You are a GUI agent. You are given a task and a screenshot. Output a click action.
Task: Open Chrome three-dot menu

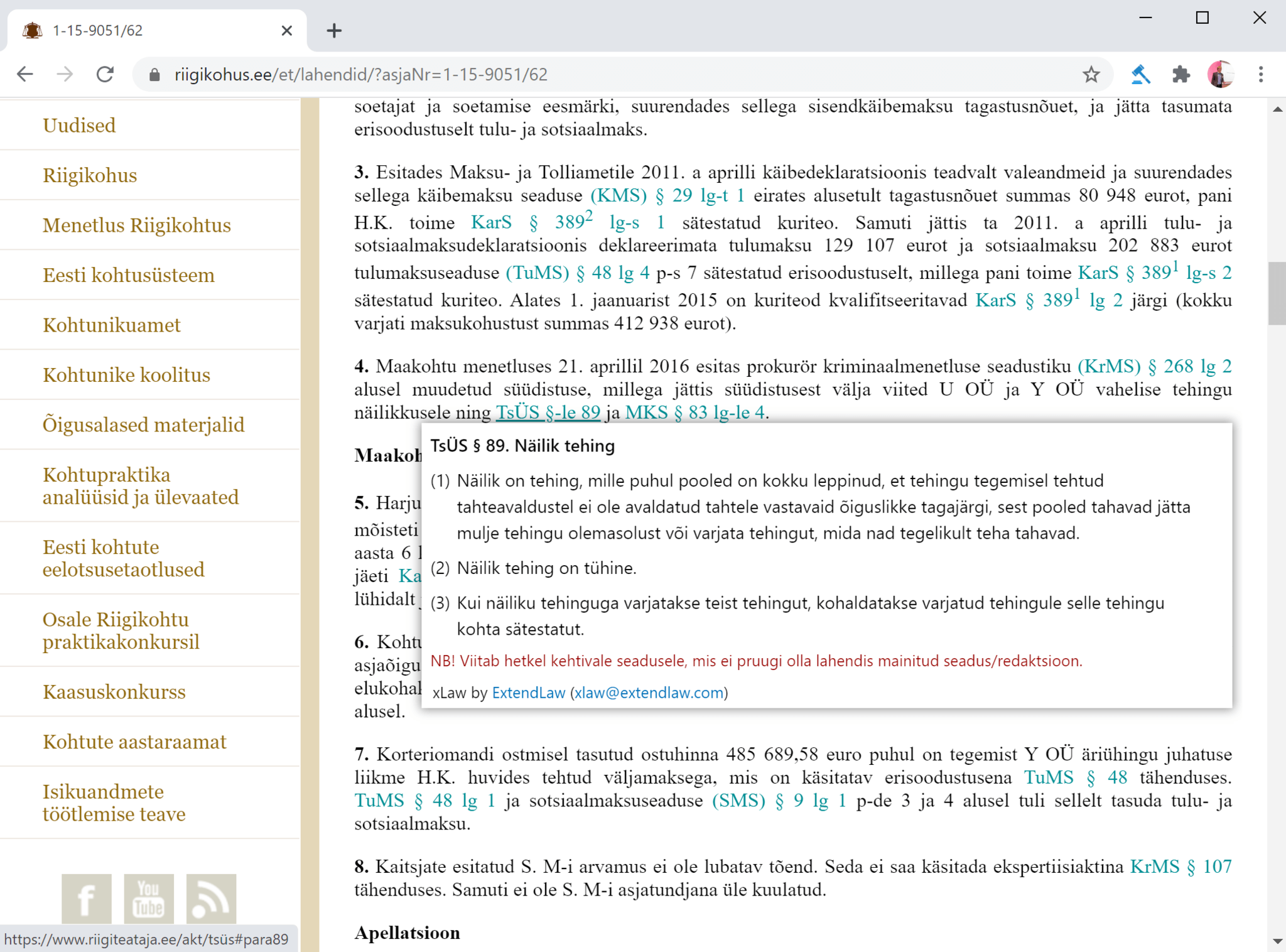click(x=1261, y=75)
